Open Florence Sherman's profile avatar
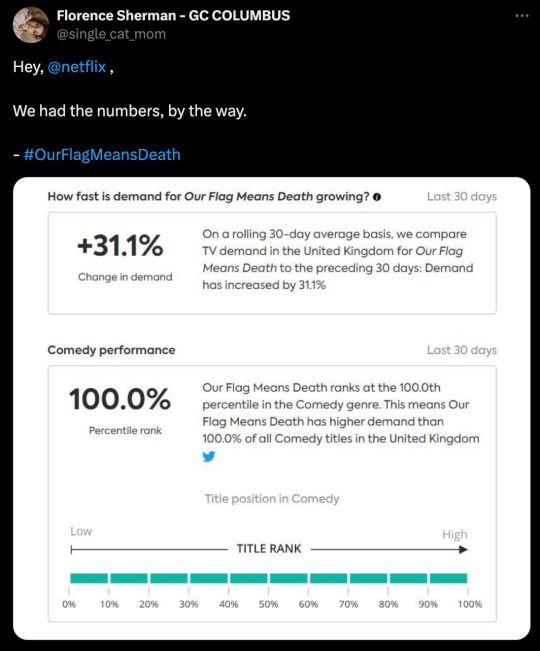 pyautogui.click(x=31, y=24)
